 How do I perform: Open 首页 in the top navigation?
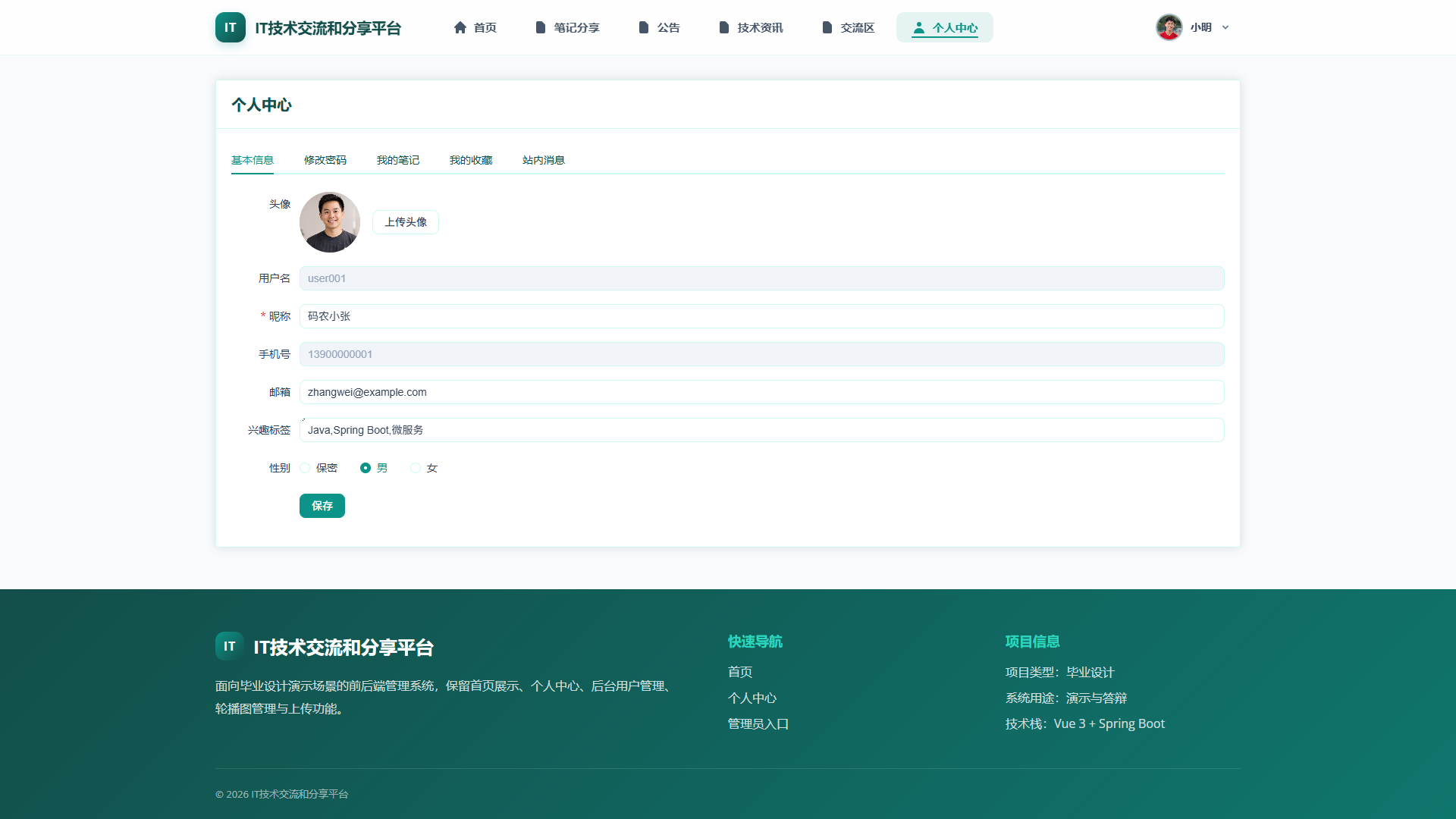click(x=475, y=27)
